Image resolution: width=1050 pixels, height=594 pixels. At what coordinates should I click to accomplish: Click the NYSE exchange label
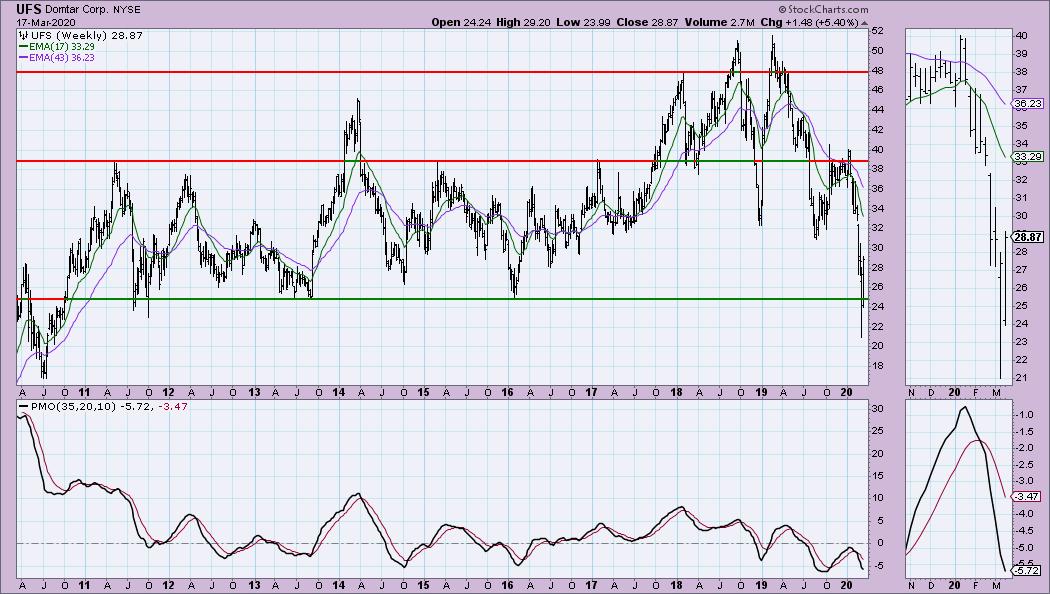click(127, 11)
